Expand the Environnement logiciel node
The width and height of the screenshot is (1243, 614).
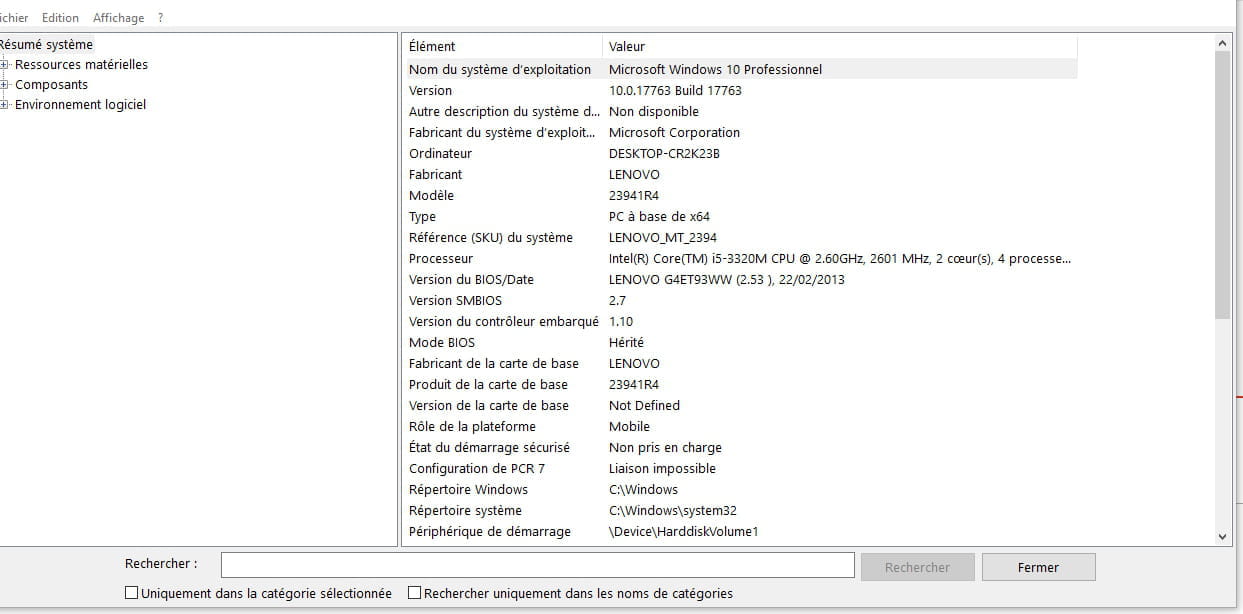pos(5,105)
